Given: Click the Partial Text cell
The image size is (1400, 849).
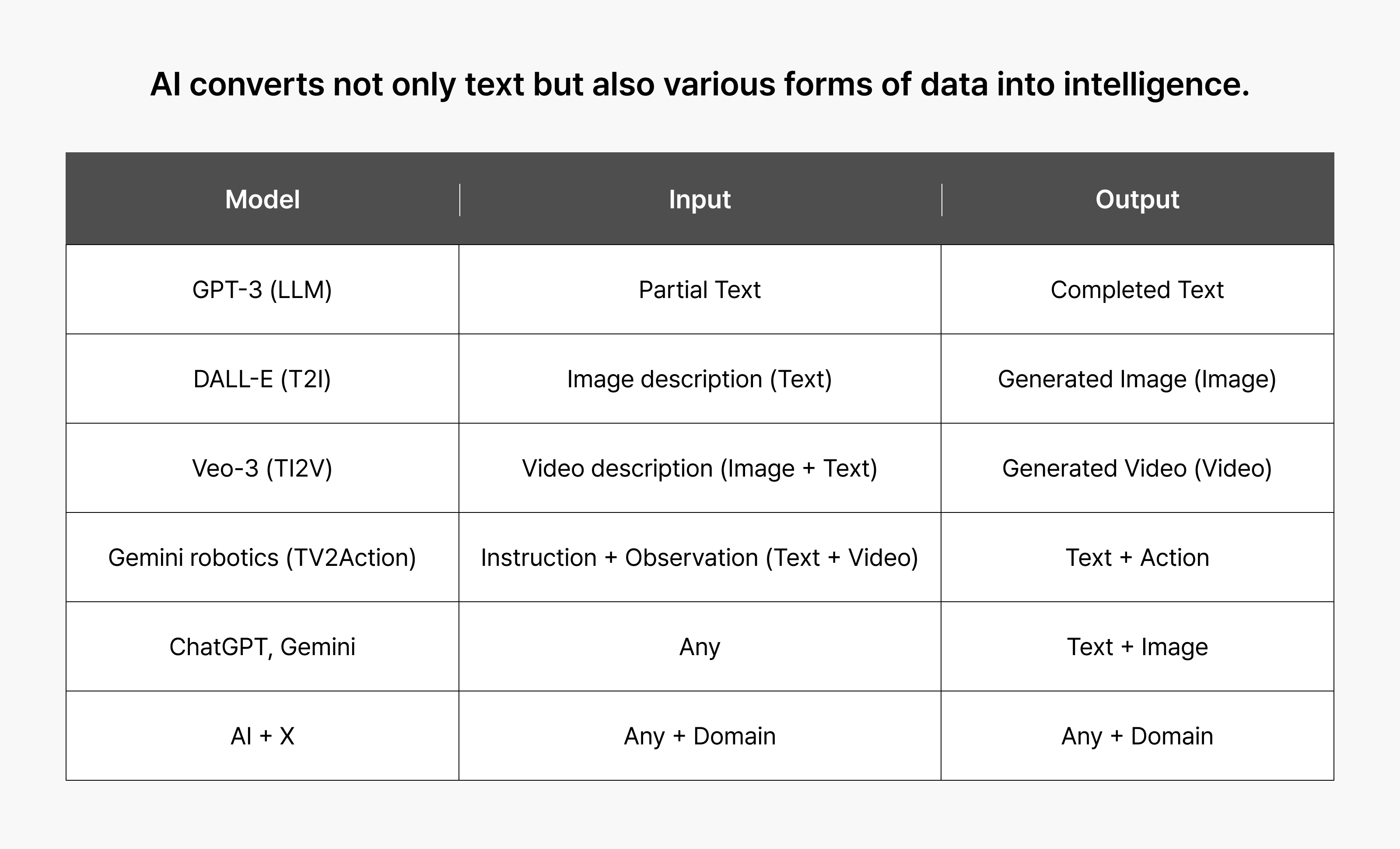Looking at the screenshot, I should click(700, 290).
